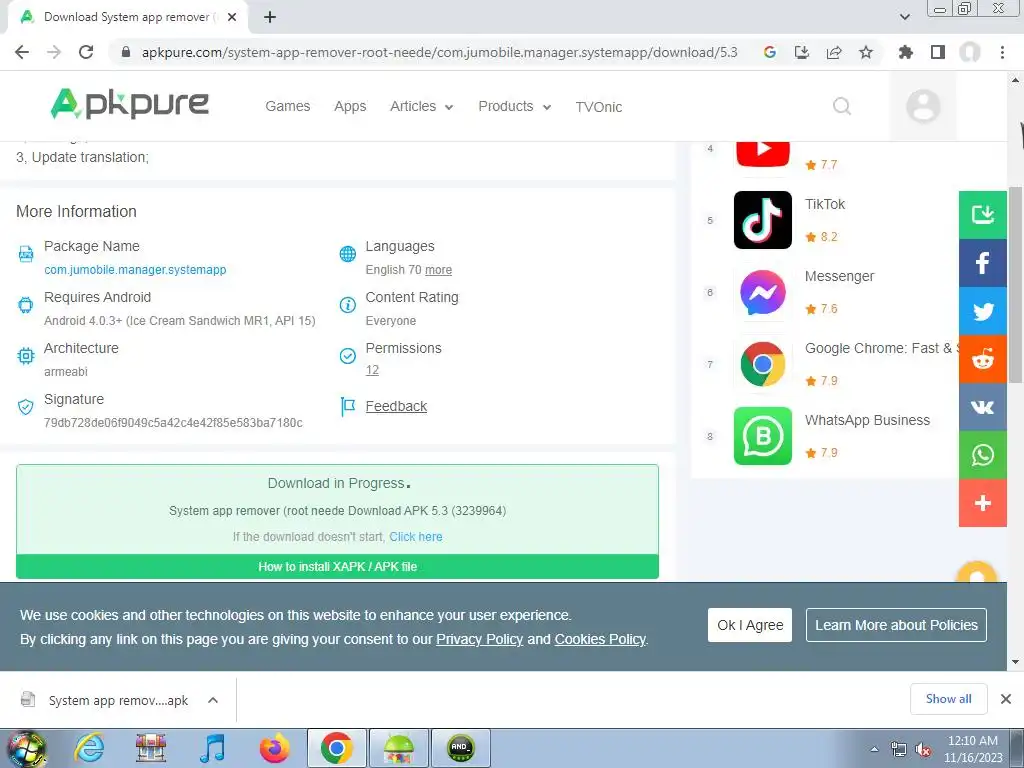1024x768 pixels.
Task: Click the APKPure logo
Action: (129, 104)
